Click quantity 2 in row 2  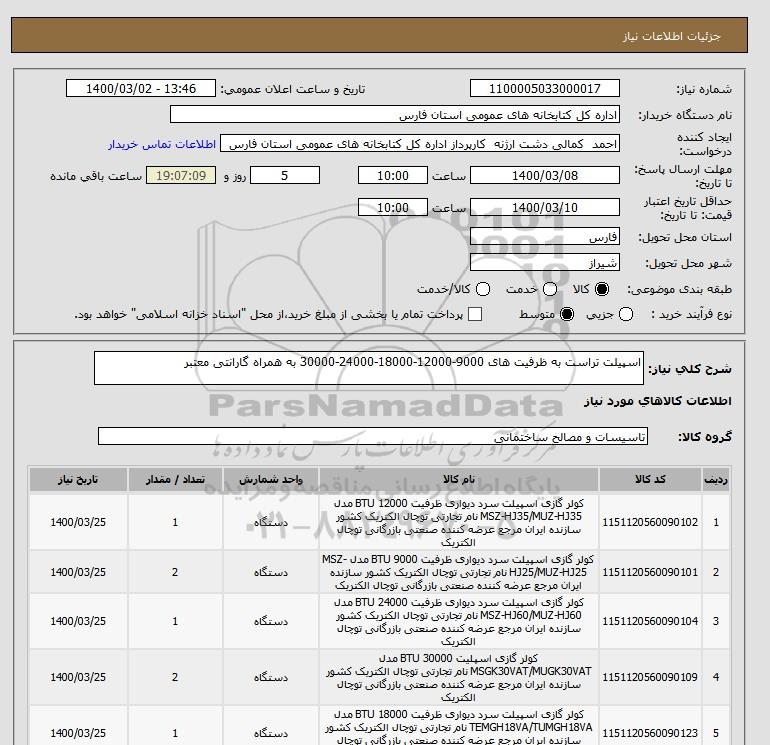[175, 573]
